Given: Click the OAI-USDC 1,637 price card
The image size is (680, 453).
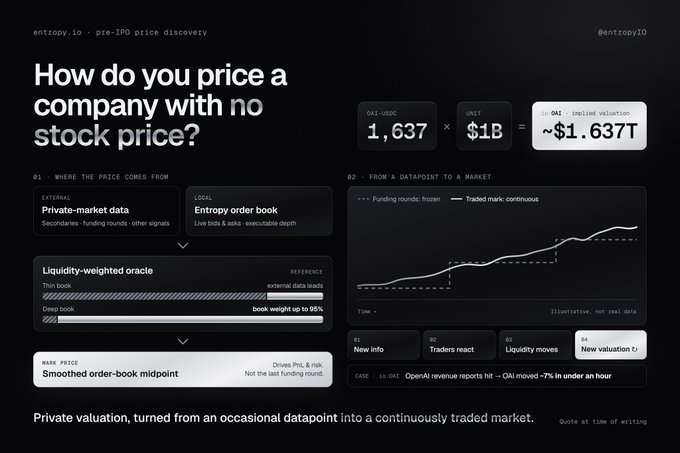Looking at the screenshot, I should tap(397, 126).
